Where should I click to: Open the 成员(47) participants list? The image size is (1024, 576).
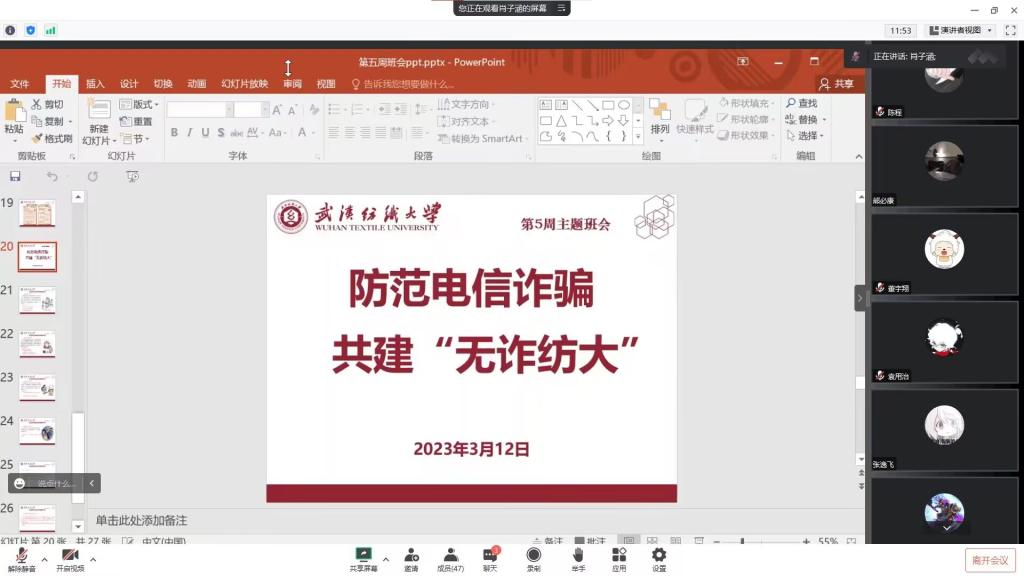[450, 559]
